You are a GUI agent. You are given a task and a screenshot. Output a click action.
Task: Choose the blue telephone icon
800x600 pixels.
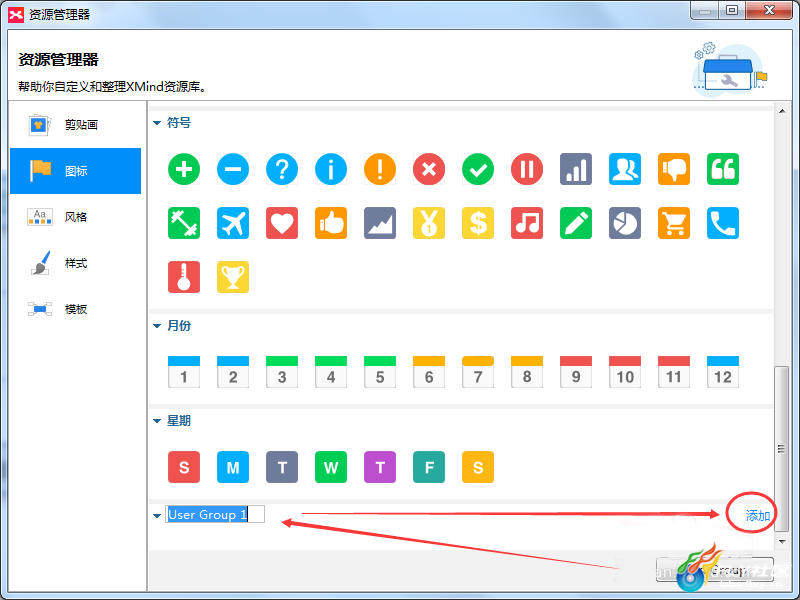pyautogui.click(x=722, y=223)
